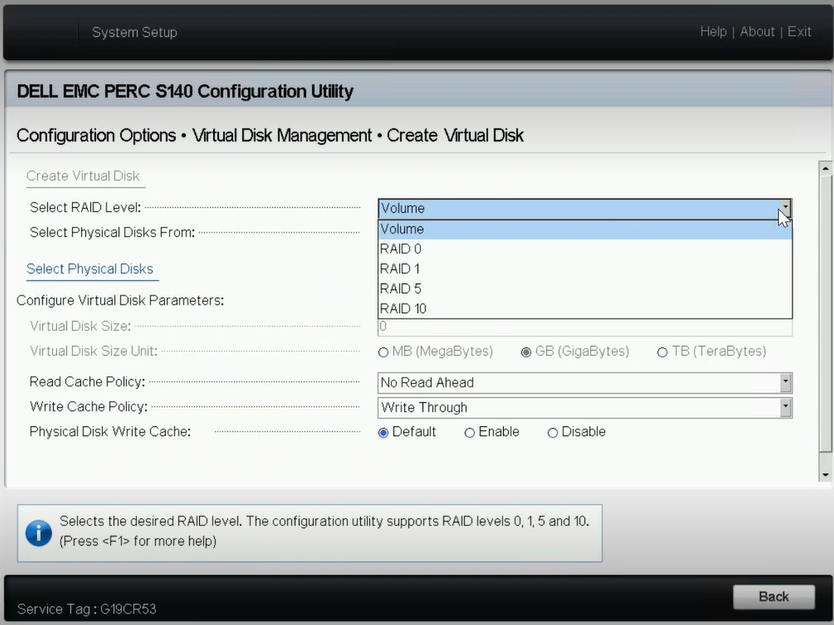834x625 pixels.
Task: Choose Volume from the RAID level list
Action: click(x=585, y=229)
